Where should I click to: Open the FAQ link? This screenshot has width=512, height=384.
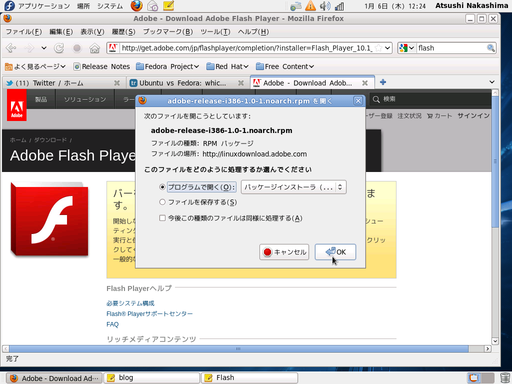(112, 324)
